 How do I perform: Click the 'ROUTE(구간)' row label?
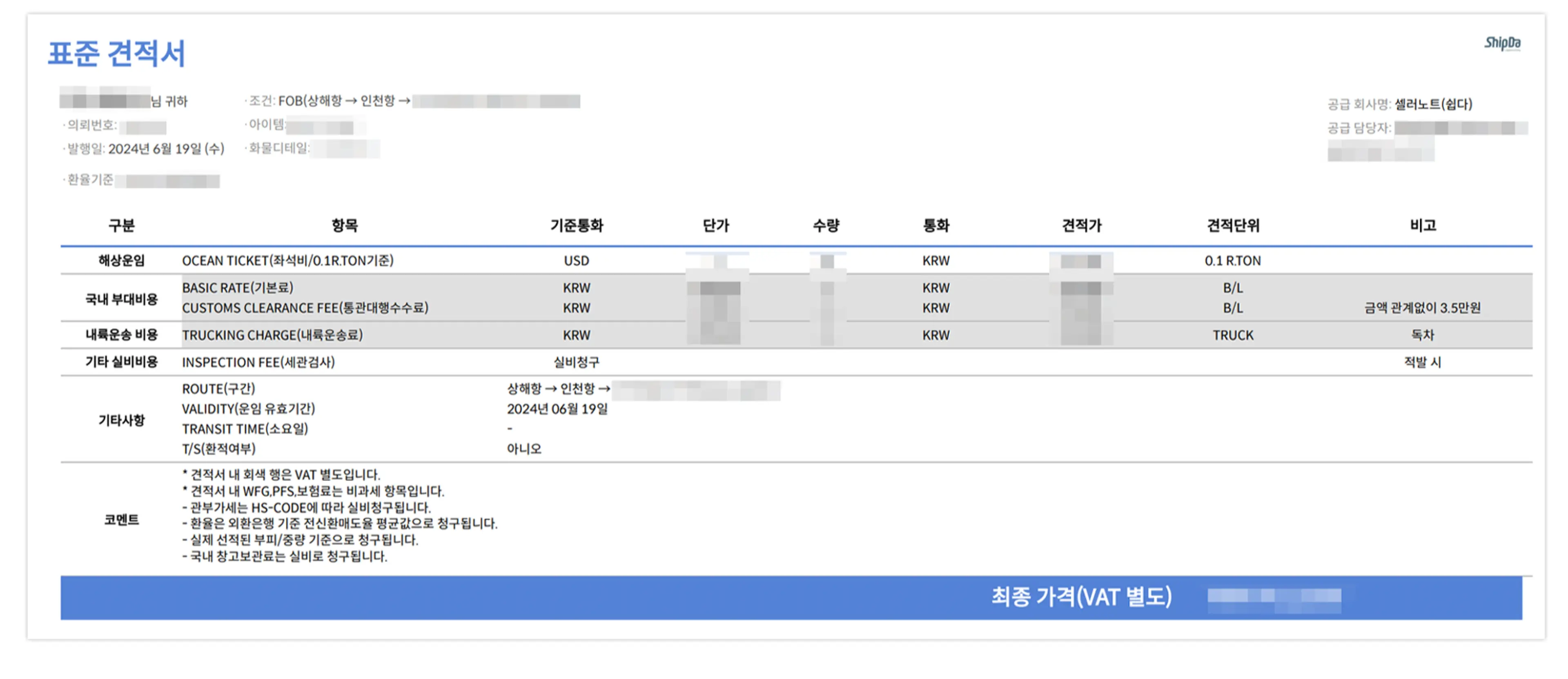pyautogui.click(x=218, y=389)
